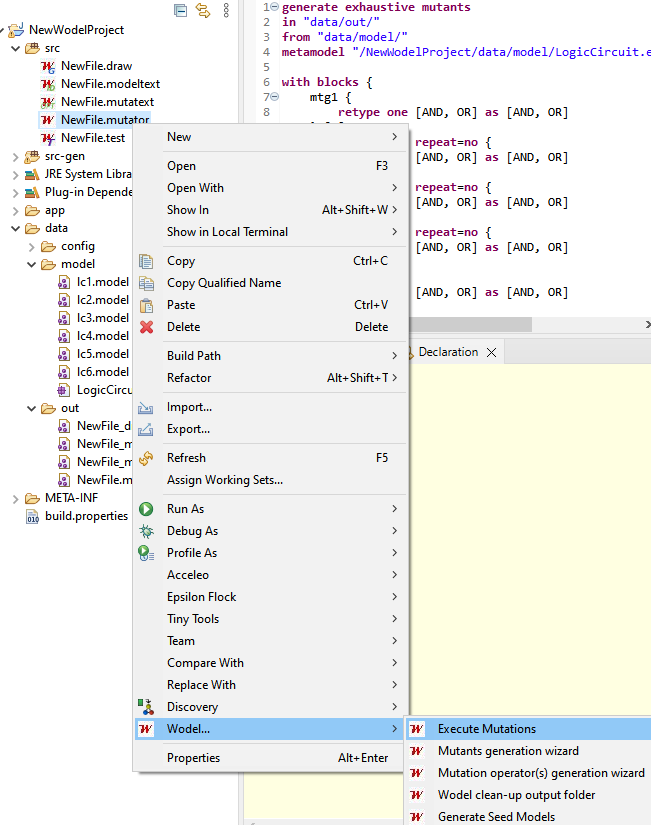
Task: Toggle Link with Editor icon
Action: (203, 11)
